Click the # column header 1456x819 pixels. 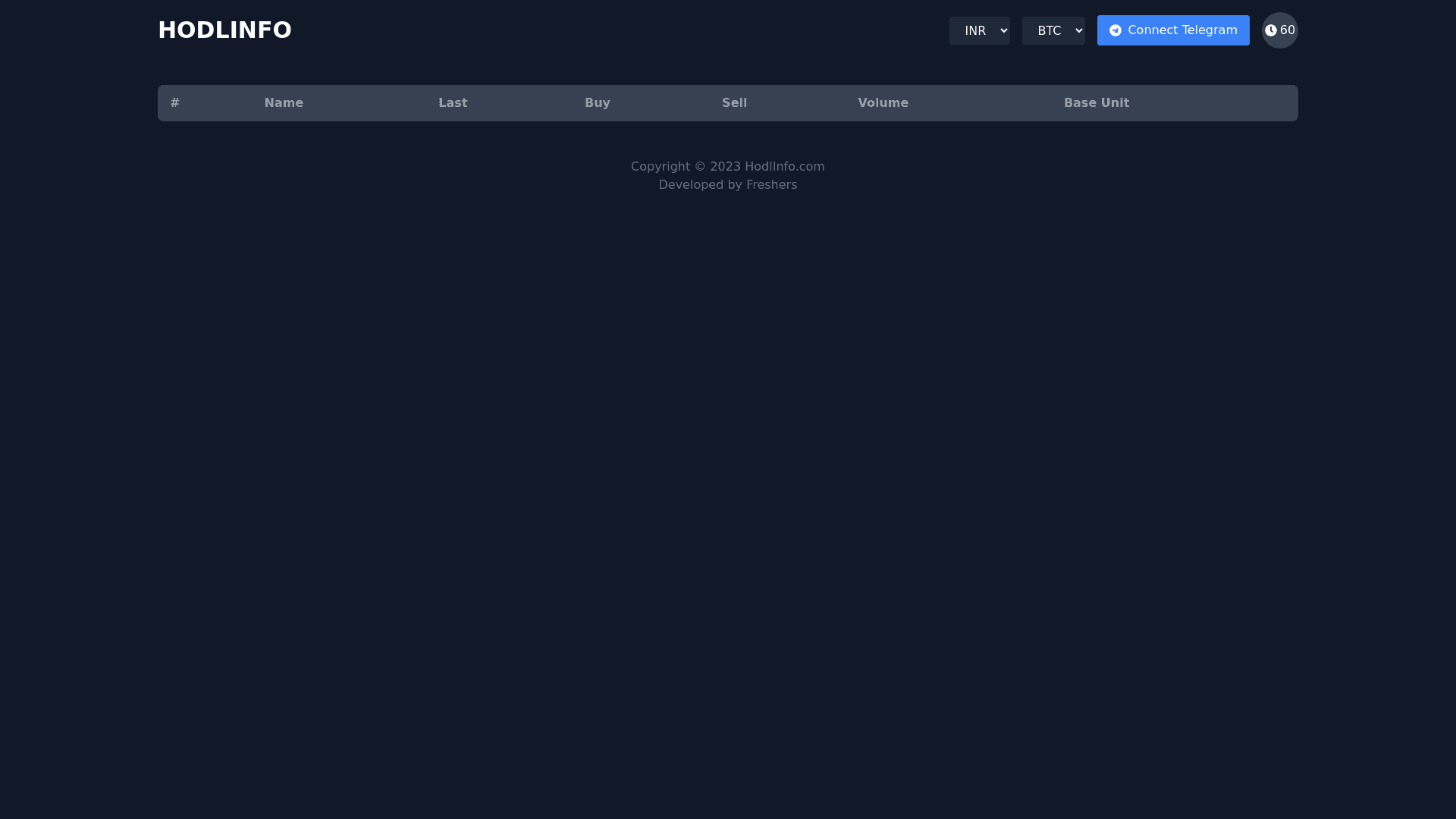[175, 103]
